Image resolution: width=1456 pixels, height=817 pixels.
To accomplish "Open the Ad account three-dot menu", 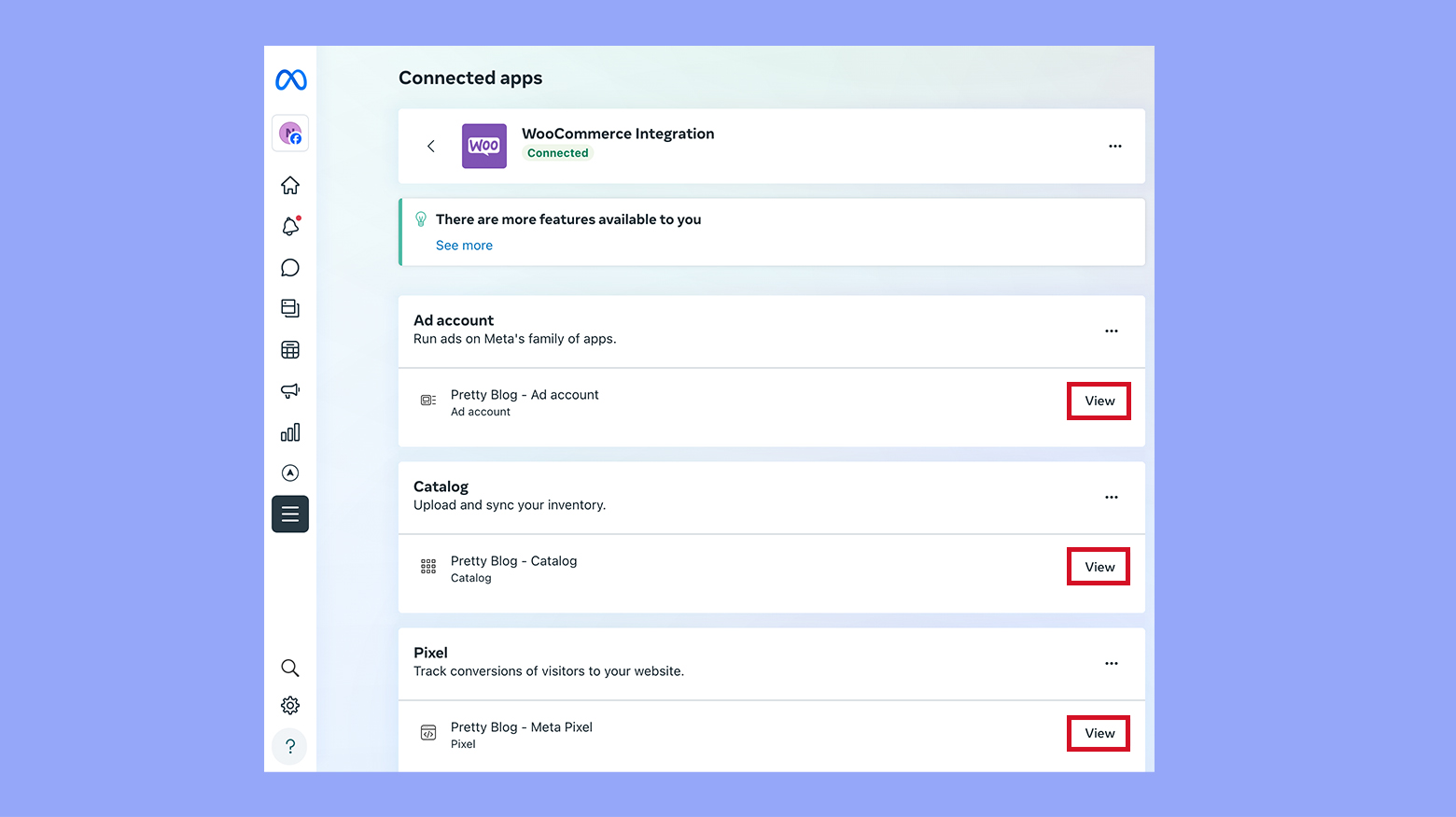I will coord(1111,331).
